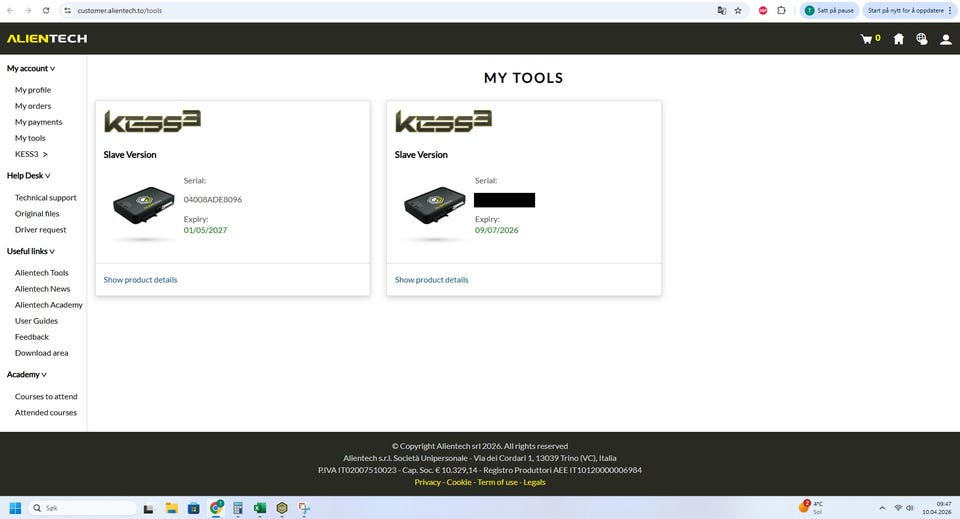Open Calculator from the taskbar

click(238, 508)
